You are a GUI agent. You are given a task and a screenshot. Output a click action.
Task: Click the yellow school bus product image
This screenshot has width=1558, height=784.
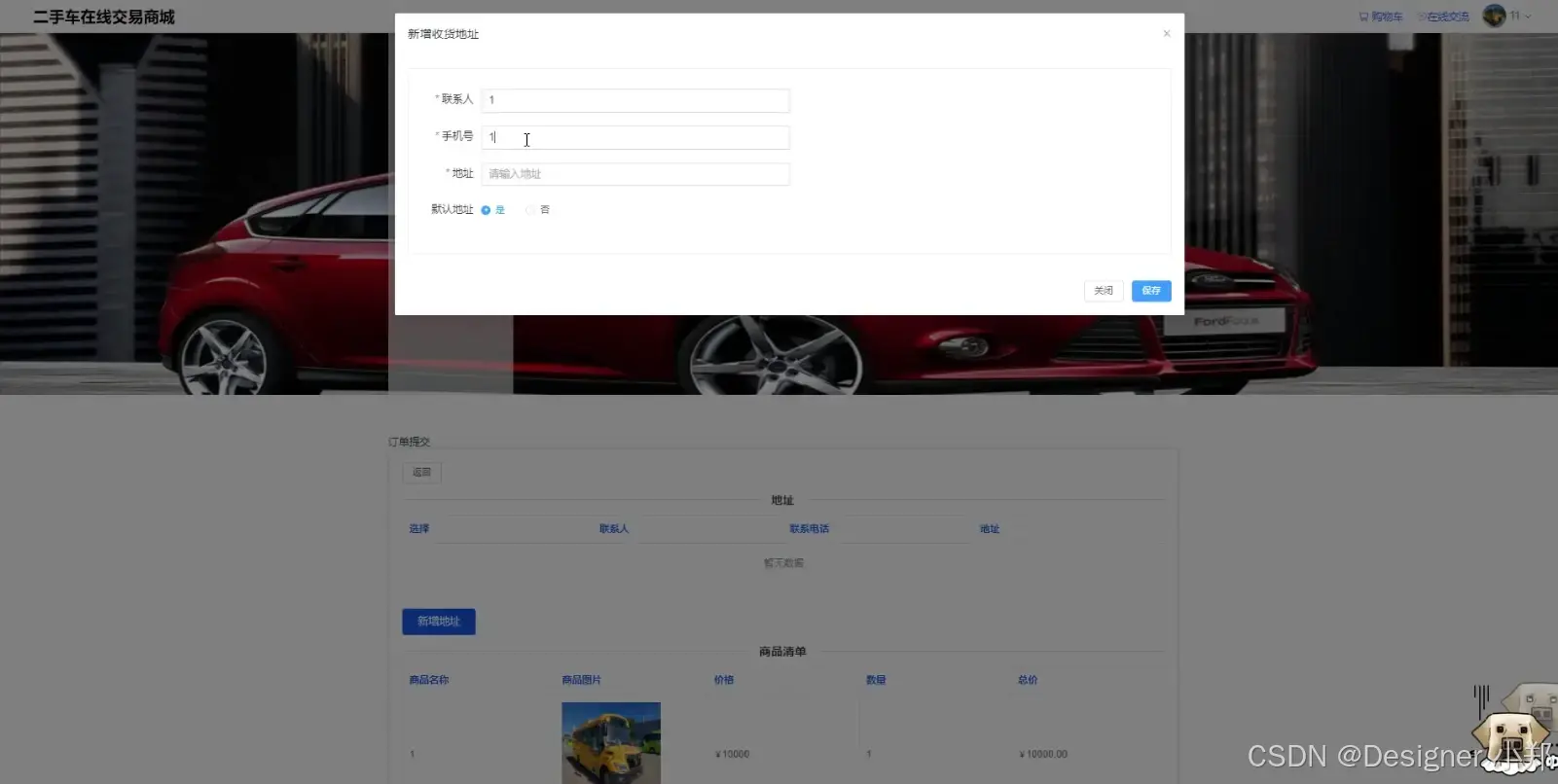pos(611,743)
